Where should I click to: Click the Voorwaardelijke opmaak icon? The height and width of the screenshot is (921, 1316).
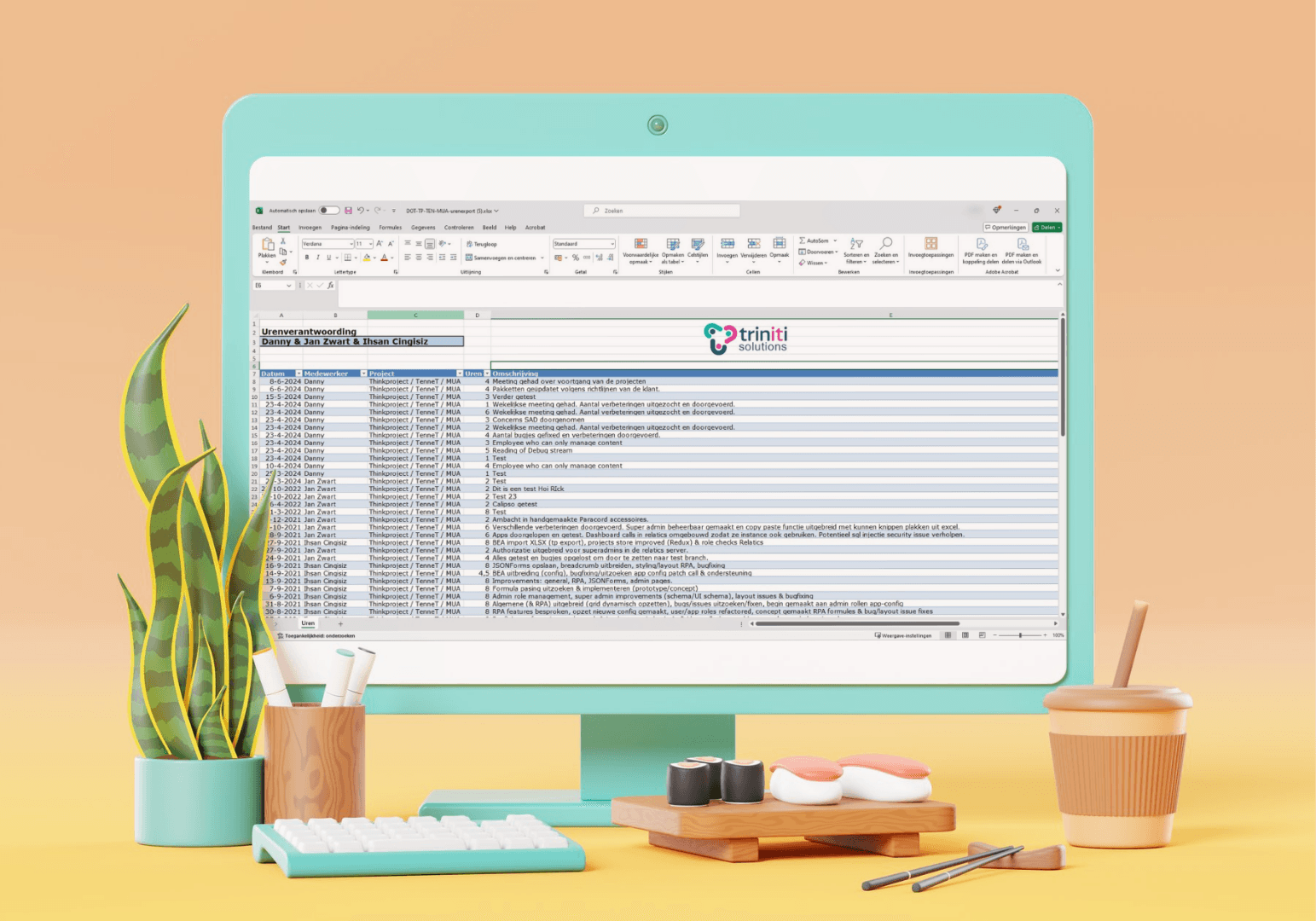point(641,244)
